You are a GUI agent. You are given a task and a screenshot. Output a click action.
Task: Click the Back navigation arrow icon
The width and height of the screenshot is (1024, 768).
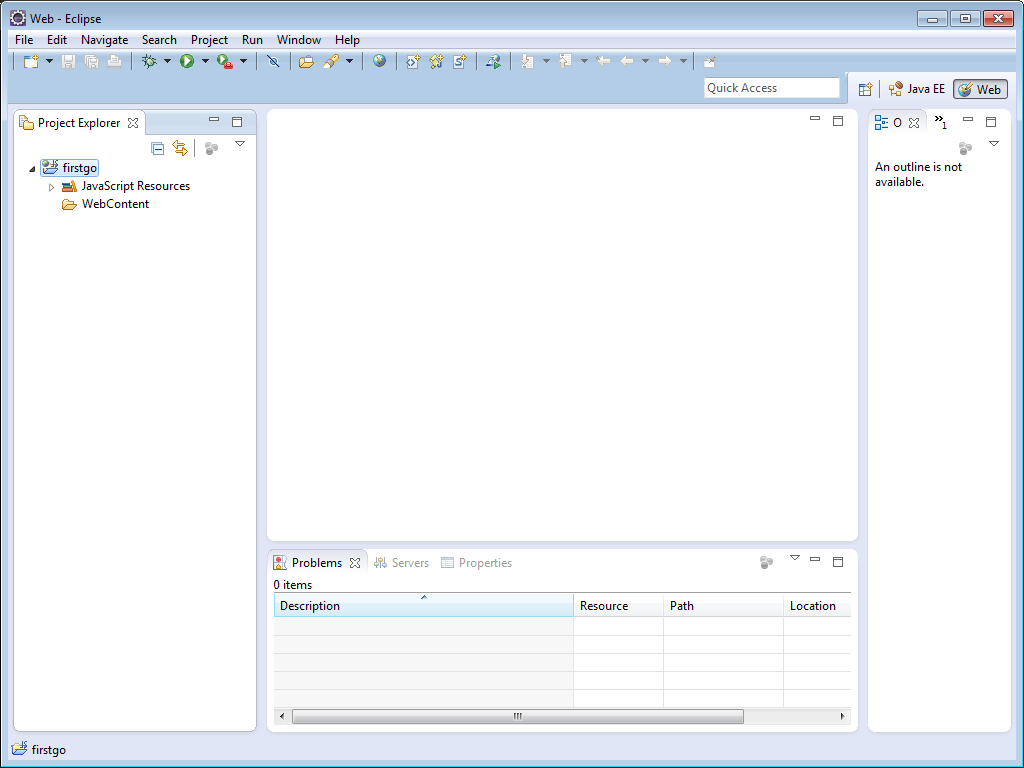[x=627, y=61]
